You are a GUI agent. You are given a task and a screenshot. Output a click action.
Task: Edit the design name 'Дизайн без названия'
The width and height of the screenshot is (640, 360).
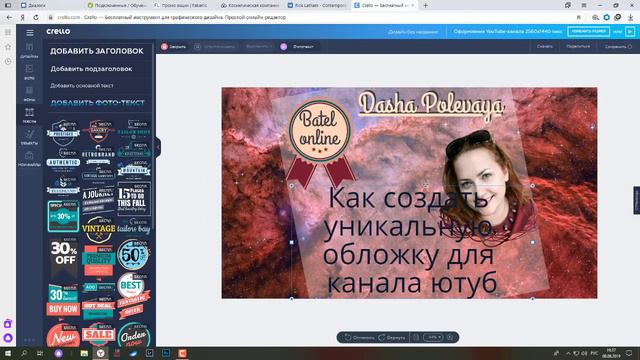[413, 32]
